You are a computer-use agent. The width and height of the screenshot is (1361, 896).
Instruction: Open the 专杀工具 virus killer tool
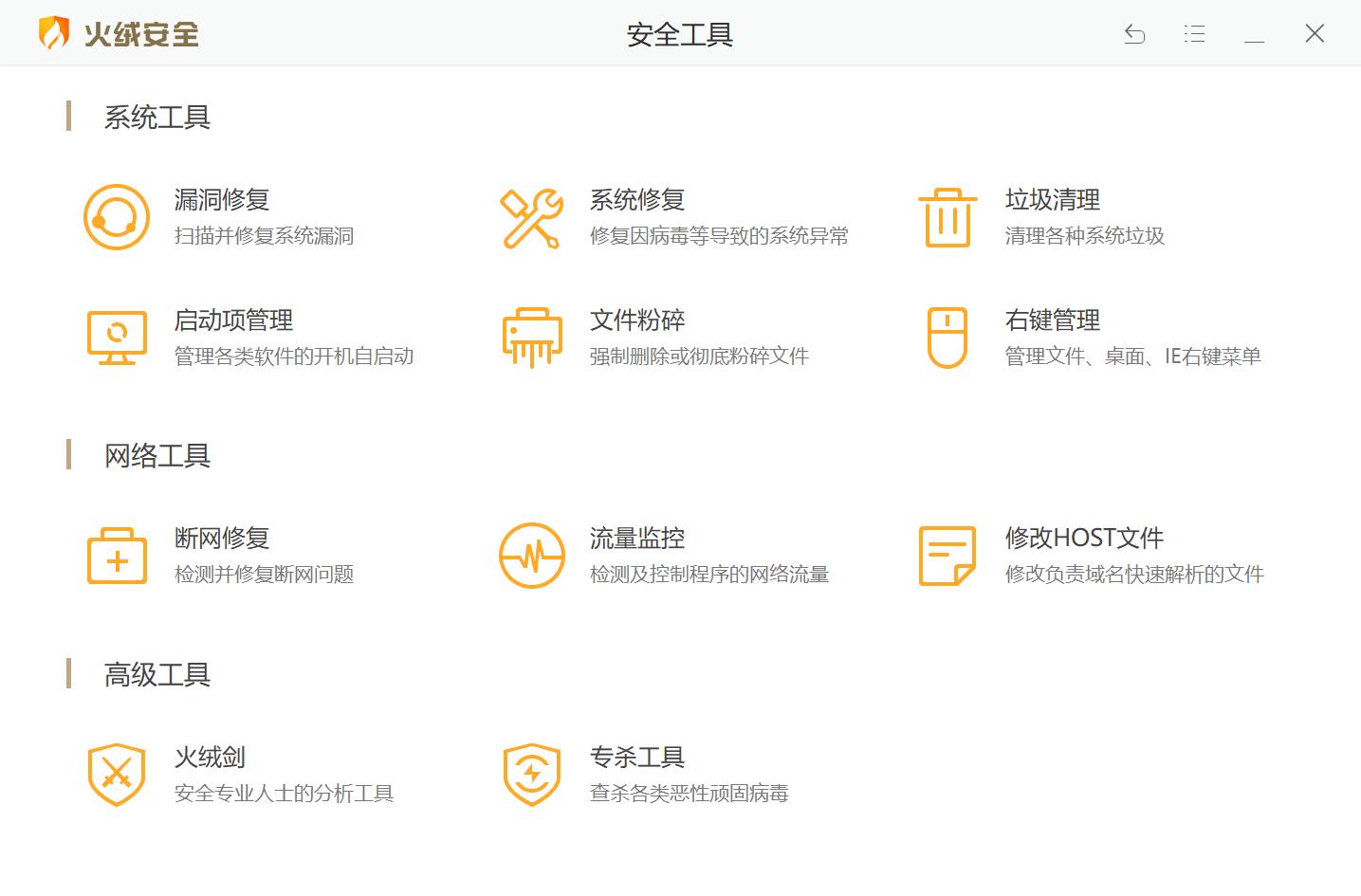tap(636, 757)
